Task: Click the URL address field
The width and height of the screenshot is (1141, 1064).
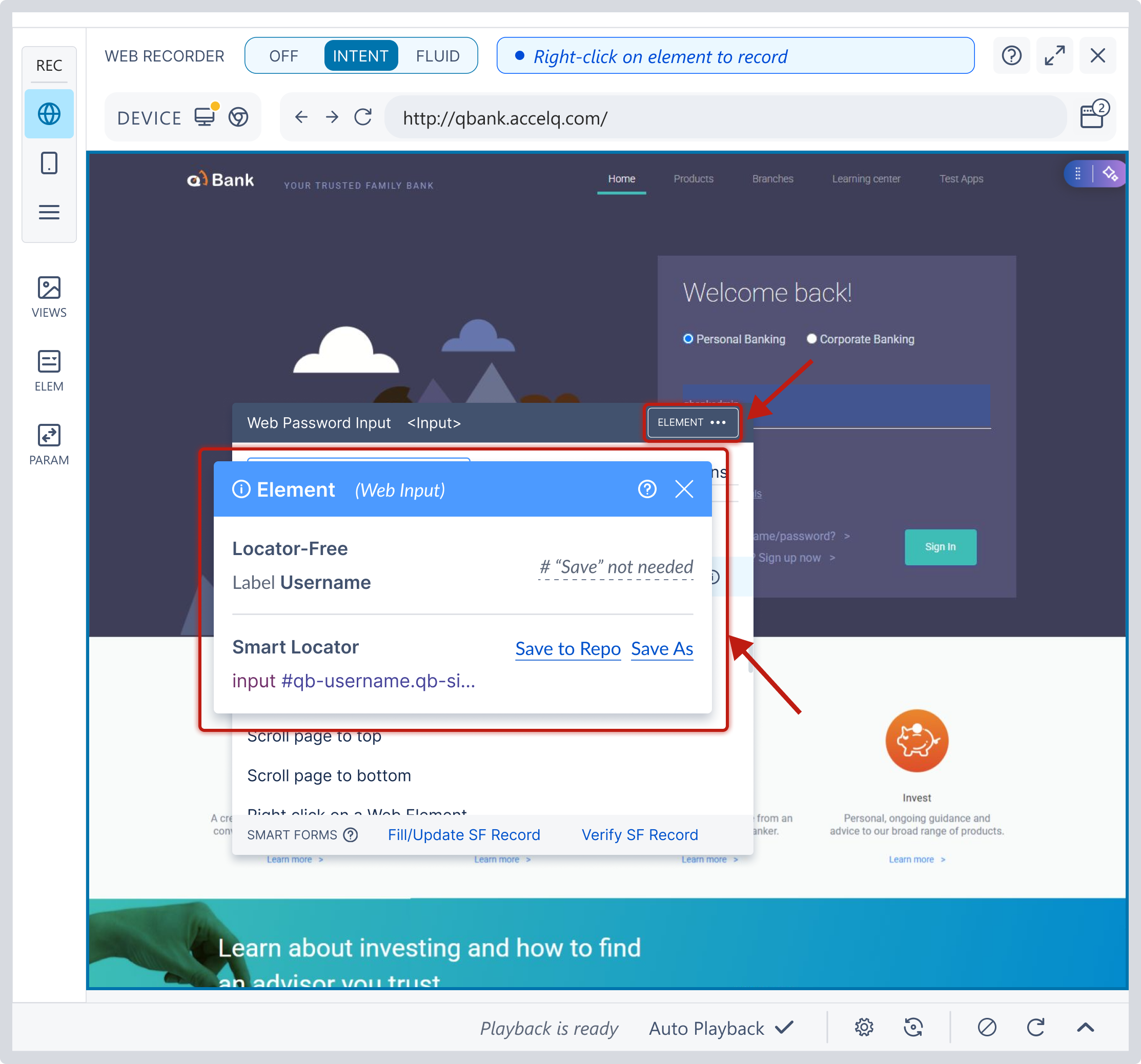Action: tap(725, 117)
